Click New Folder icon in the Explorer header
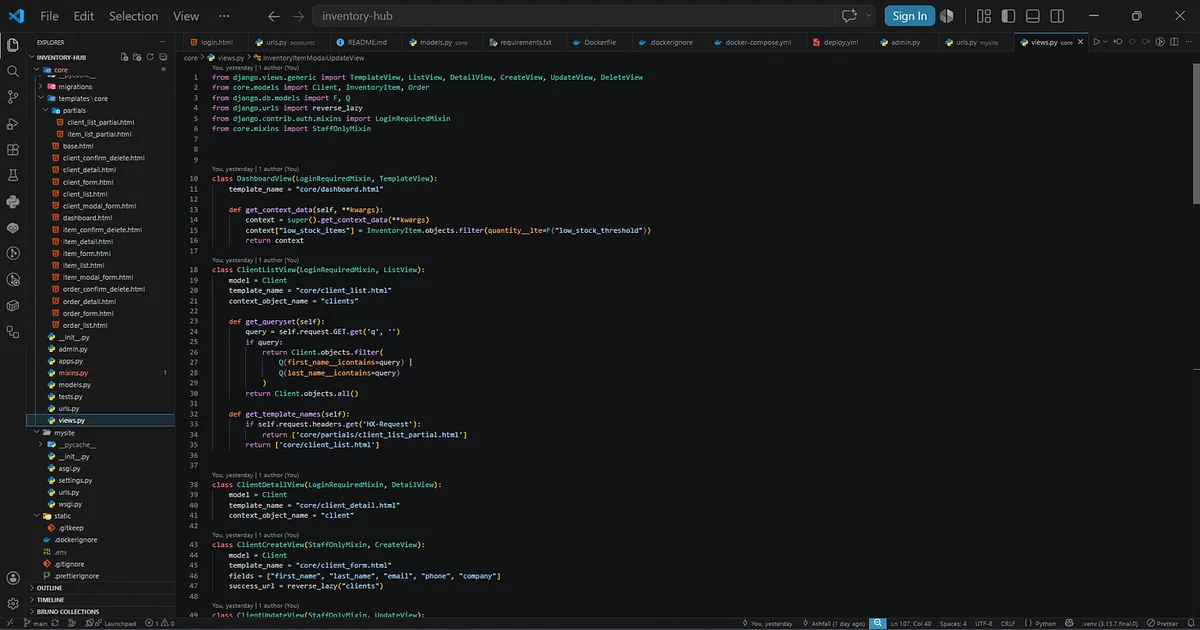This screenshot has width=1200, height=630. pyautogui.click(x=136, y=57)
